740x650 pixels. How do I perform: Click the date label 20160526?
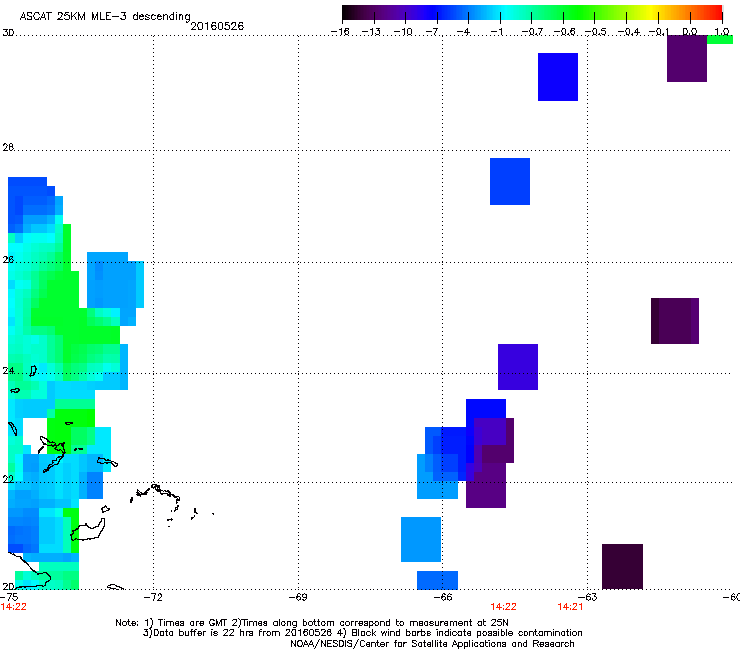pos(217,26)
